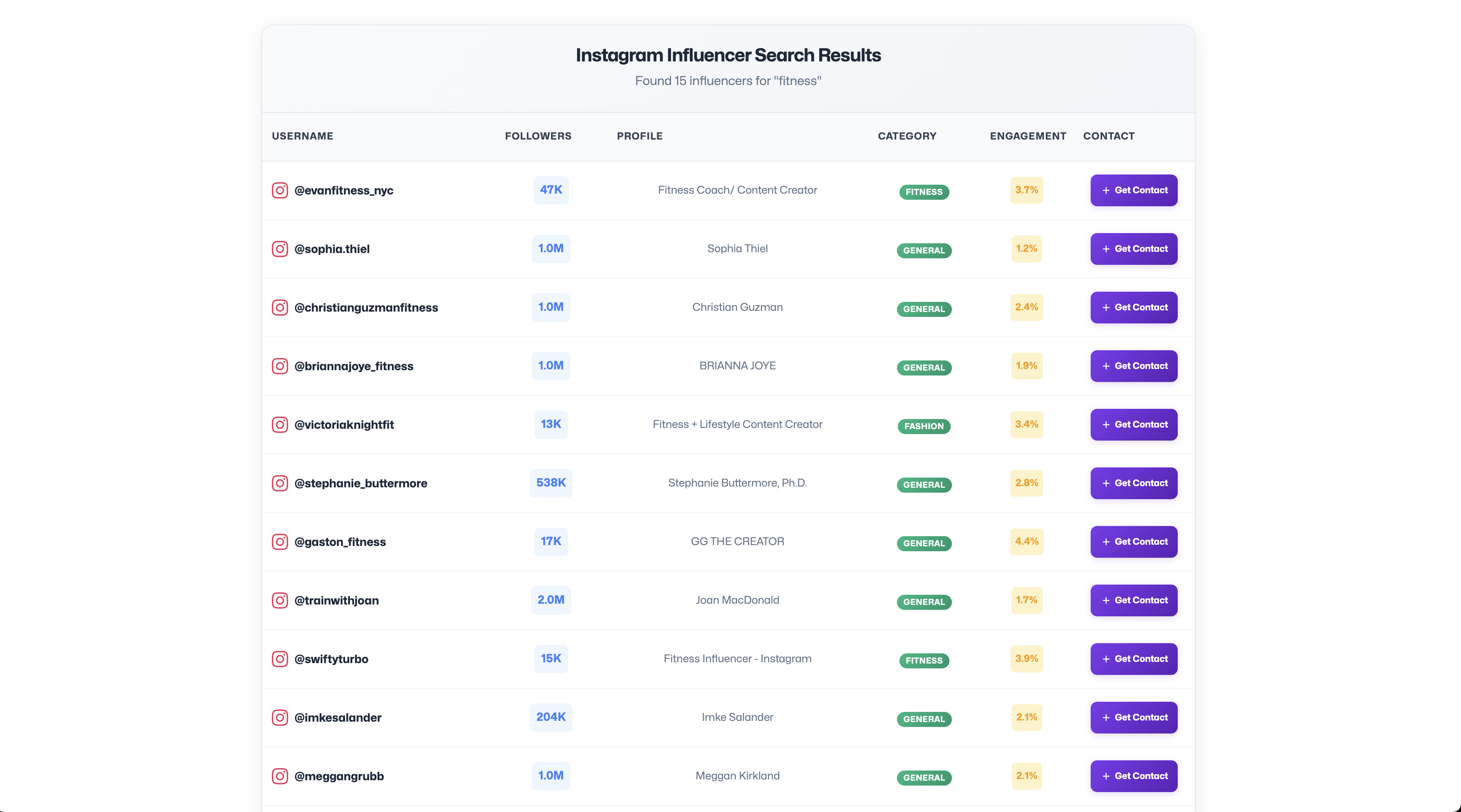Get contact for @swiftyturbo
This screenshot has width=1461, height=812.
click(1134, 659)
